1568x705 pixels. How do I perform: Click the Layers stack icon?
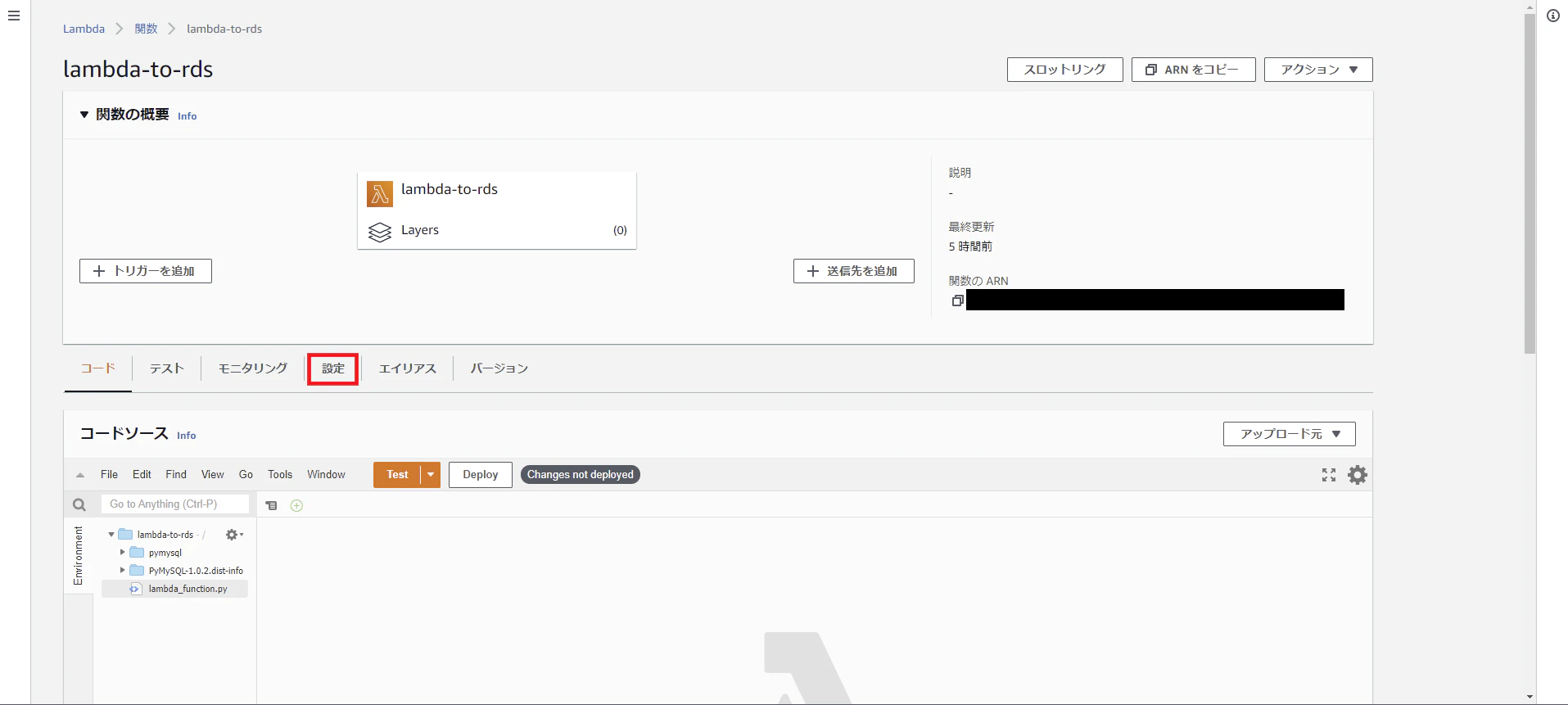[x=380, y=232]
